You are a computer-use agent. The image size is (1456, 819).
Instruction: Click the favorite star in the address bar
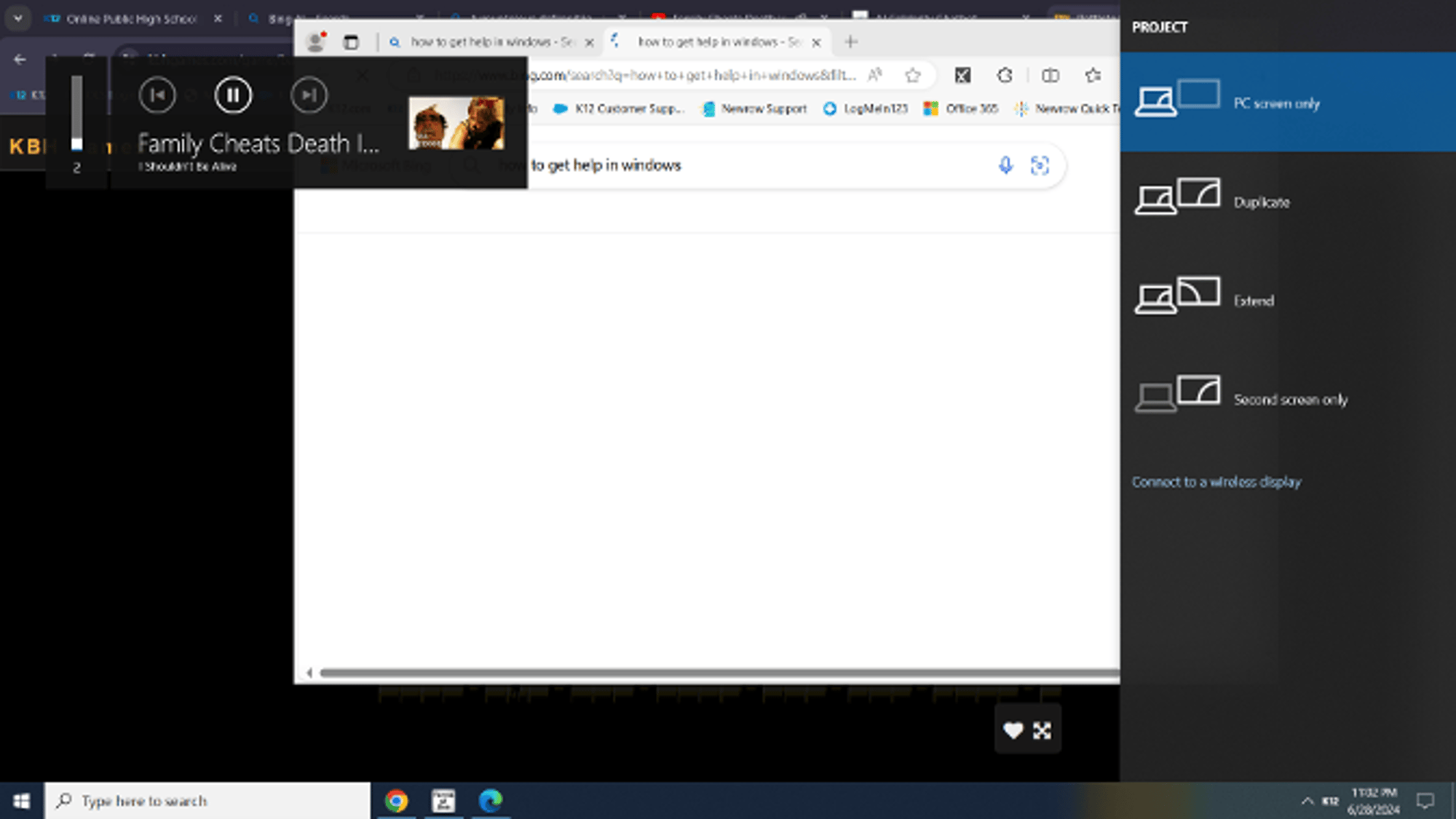pyautogui.click(x=913, y=75)
